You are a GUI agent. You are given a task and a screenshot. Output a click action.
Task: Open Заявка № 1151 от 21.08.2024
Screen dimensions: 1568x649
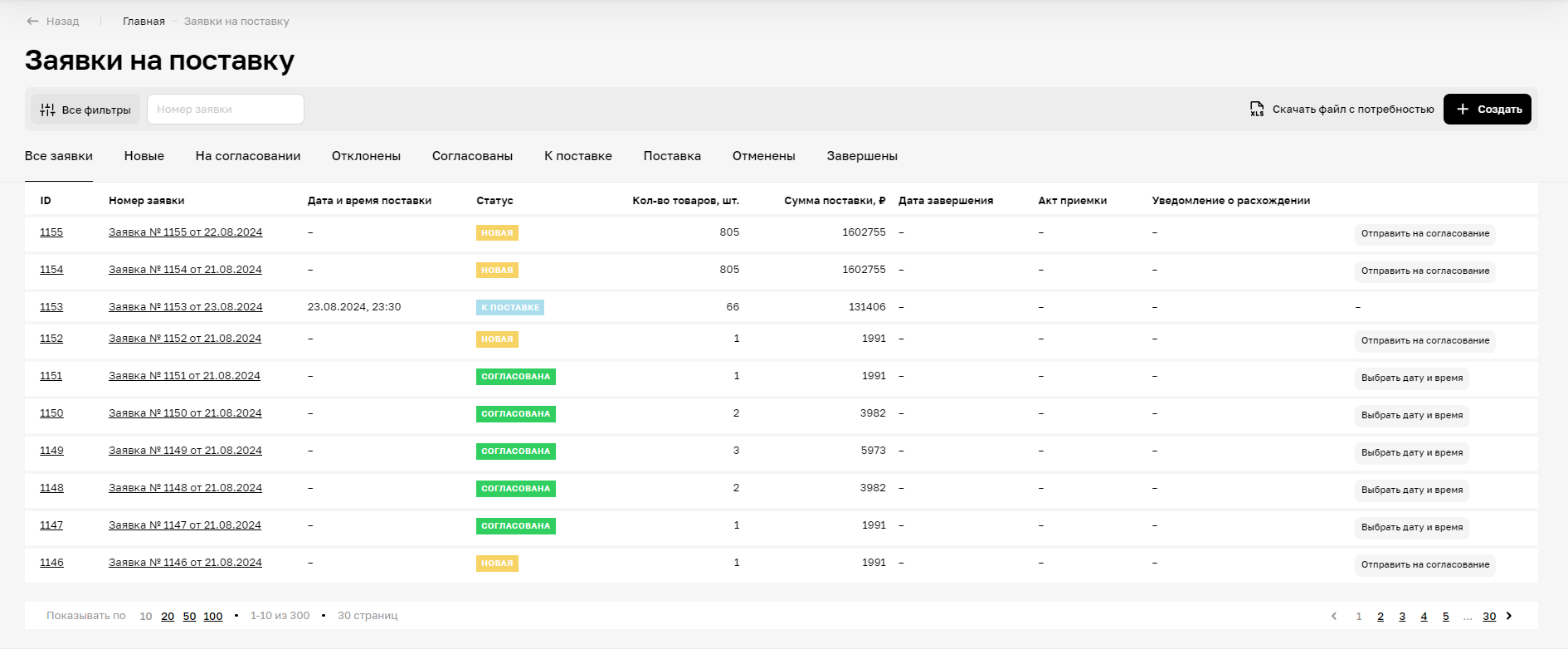pos(184,376)
